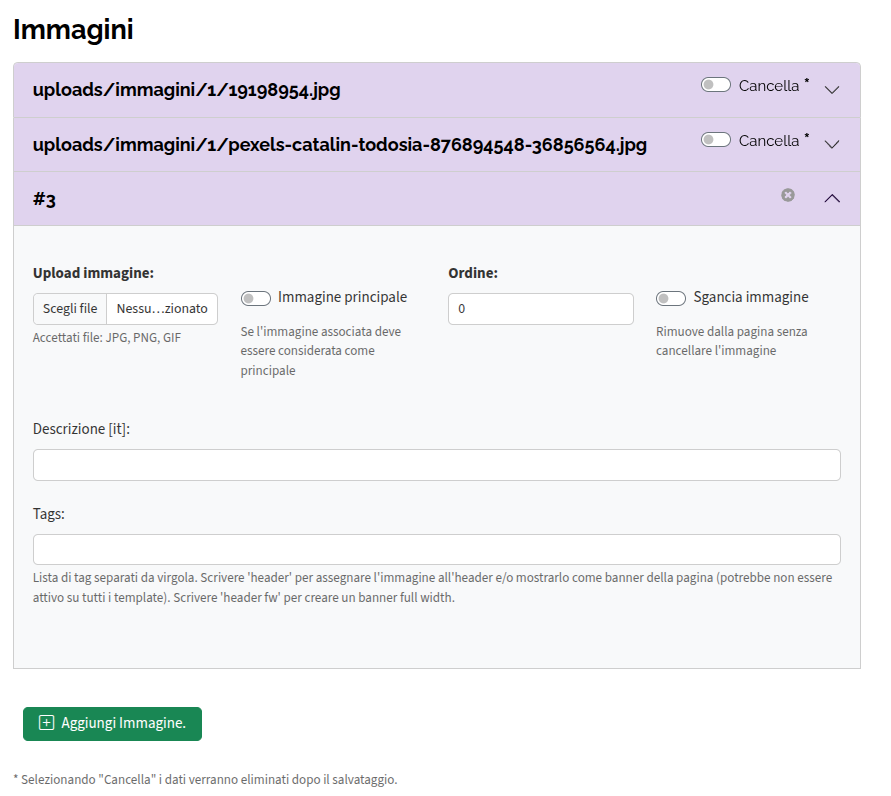Viewport: 891px width, 796px height.
Task: Click the Sgancia immagine label text
Action: [751, 297]
